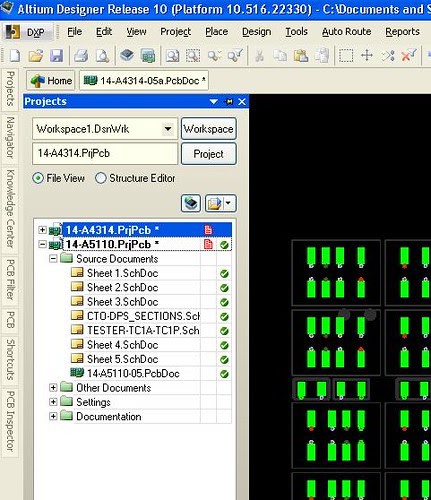The height and width of the screenshot is (500, 431).
Task: Open the Tools menu
Action: [x=296, y=32]
